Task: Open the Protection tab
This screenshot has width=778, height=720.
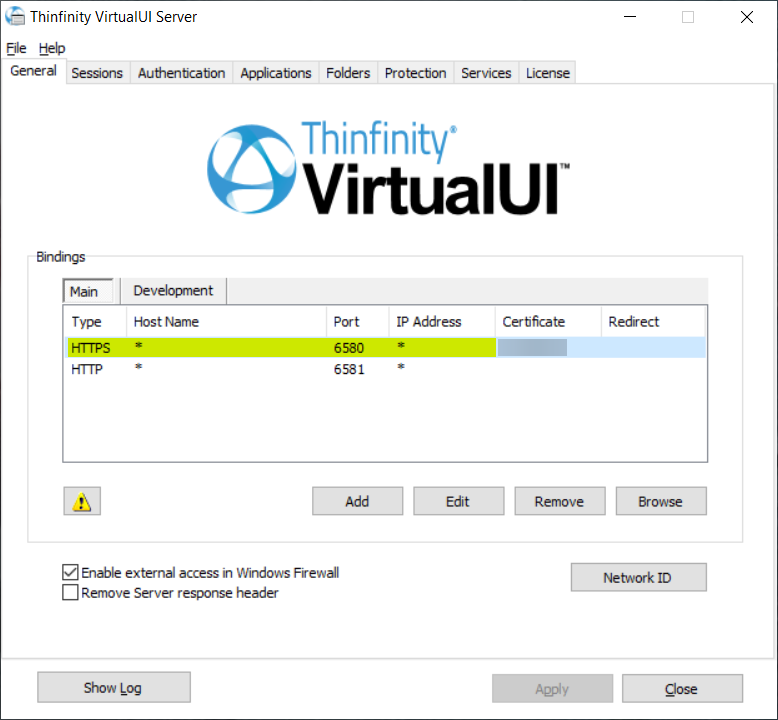Action: 416,73
